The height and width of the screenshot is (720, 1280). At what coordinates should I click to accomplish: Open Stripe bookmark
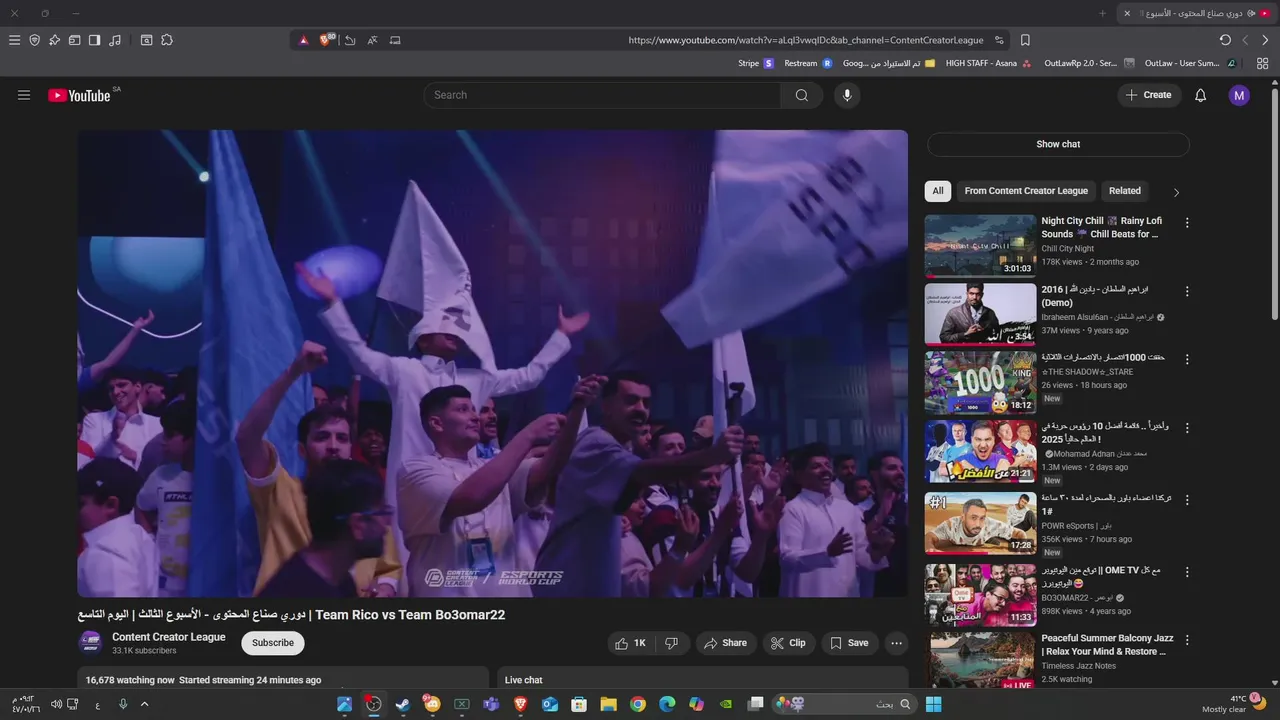pyautogui.click(x=756, y=63)
